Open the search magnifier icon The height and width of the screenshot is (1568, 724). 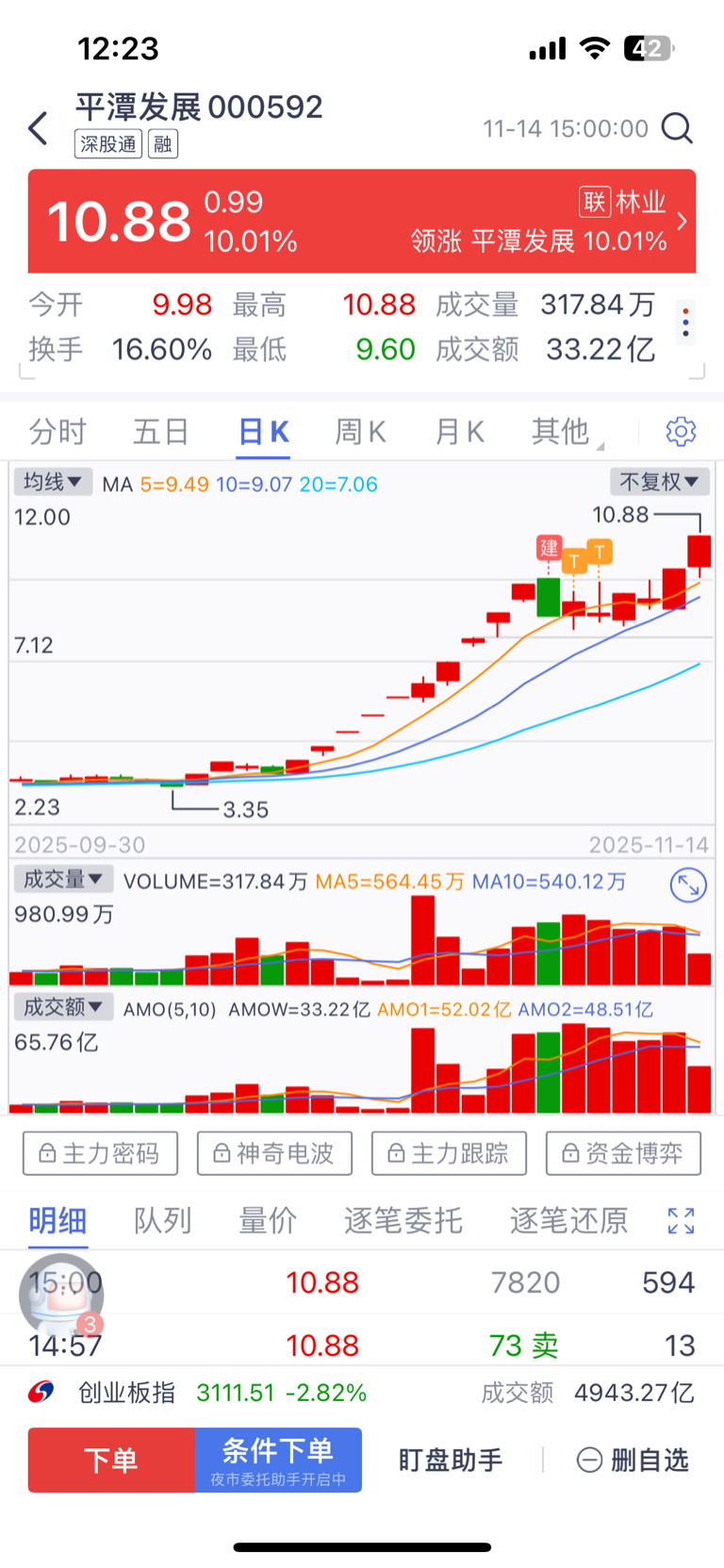tap(677, 127)
